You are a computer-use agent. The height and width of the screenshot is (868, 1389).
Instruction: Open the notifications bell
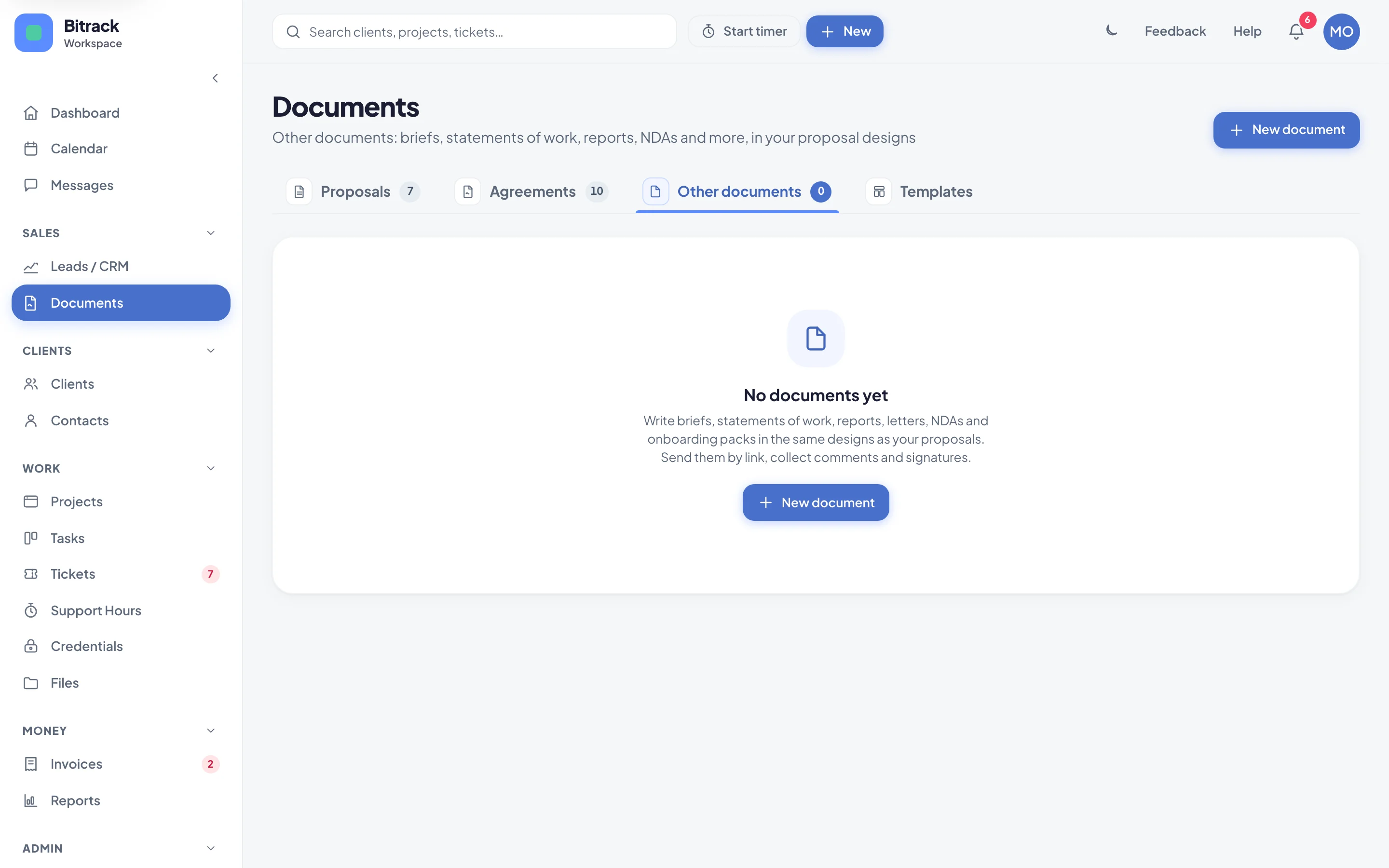pos(1296,31)
